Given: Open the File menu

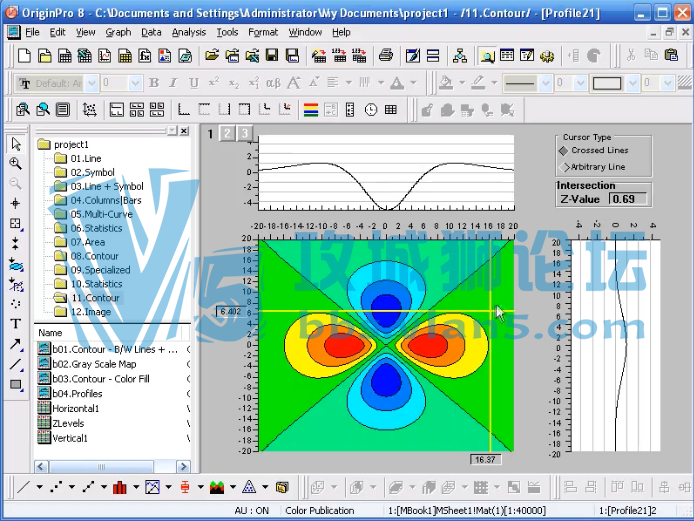Looking at the screenshot, I should pyautogui.click(x=32, y=32).
